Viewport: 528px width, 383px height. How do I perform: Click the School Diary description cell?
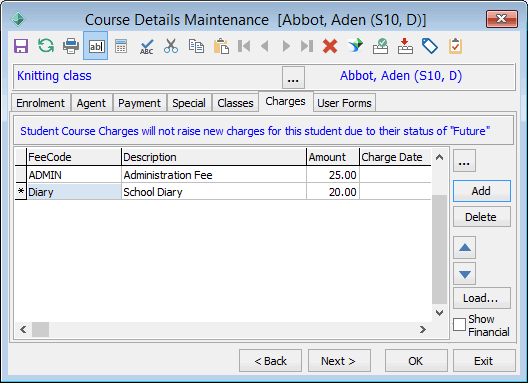[214, 192]
